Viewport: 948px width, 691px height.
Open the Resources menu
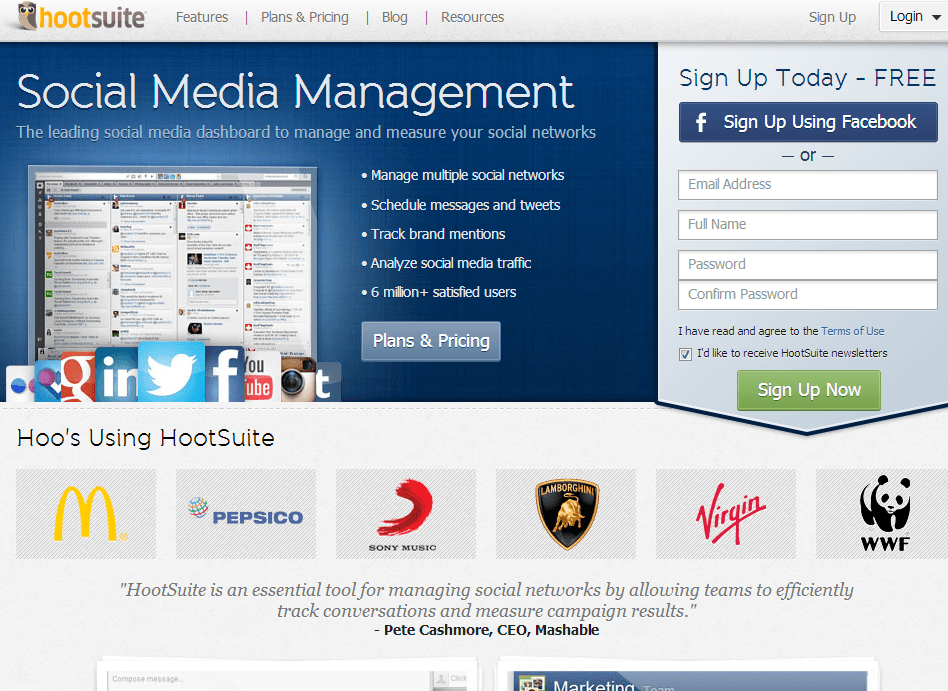point(472,18)
